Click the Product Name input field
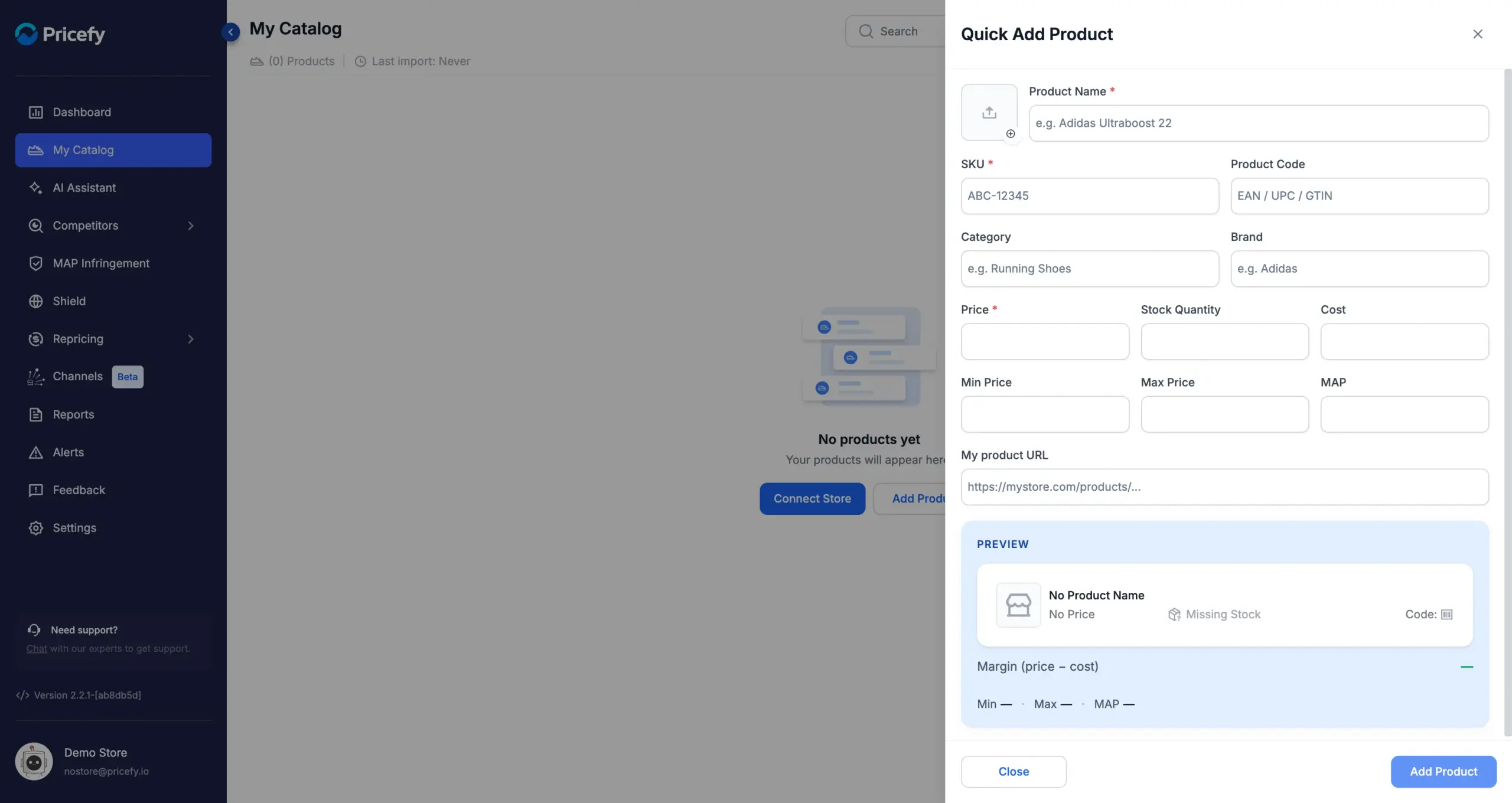Viewport: 1512px width, 803px height. point(1259,123)
